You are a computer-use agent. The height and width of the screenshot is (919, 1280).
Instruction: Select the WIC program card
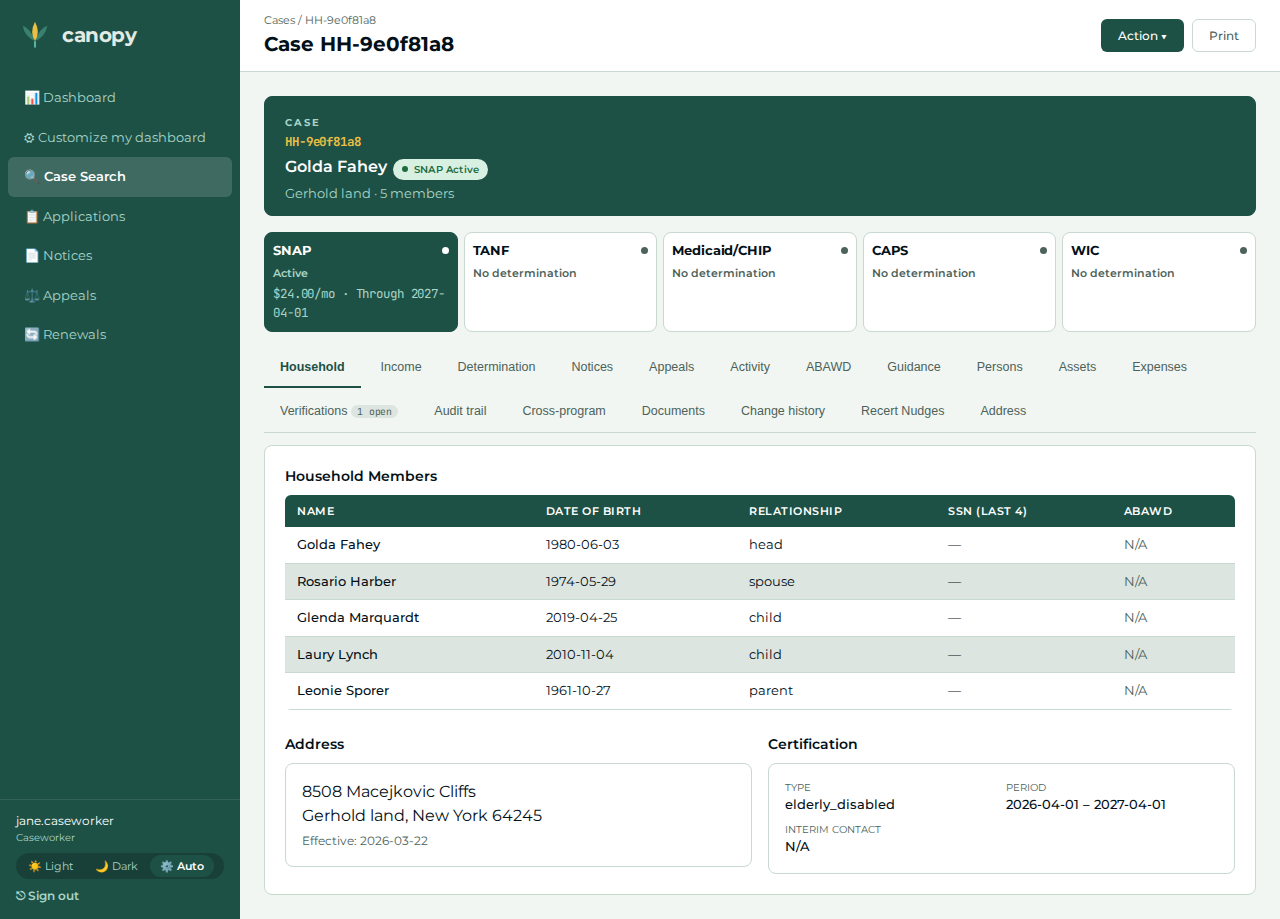(1159, 282)
